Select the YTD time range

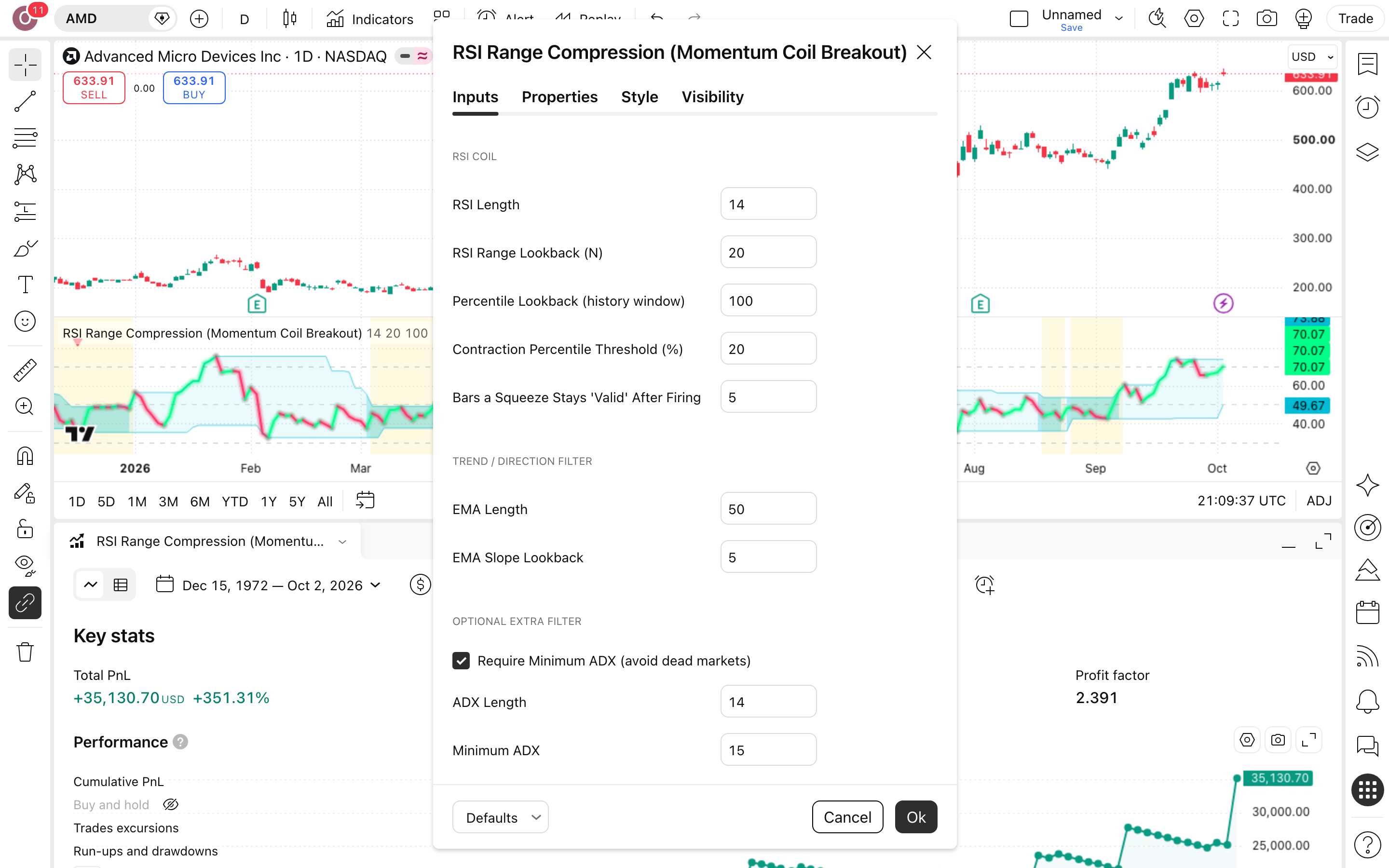coord(235,501)
